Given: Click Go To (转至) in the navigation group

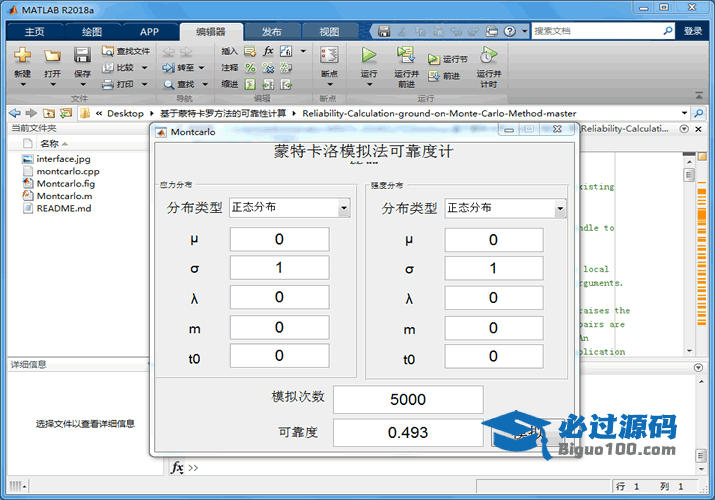Looking at the screenshot, I should click(178, 67).
